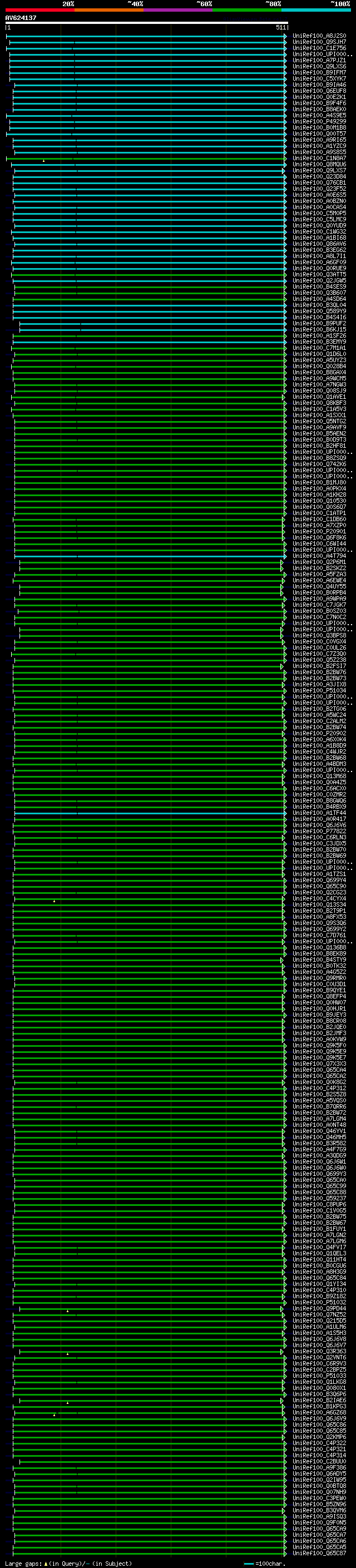Image resolution: width=356 pixels, height=1568 pixels.
Task: Select the UniRef100_B2FSI7 label
Action: point(319,666)
